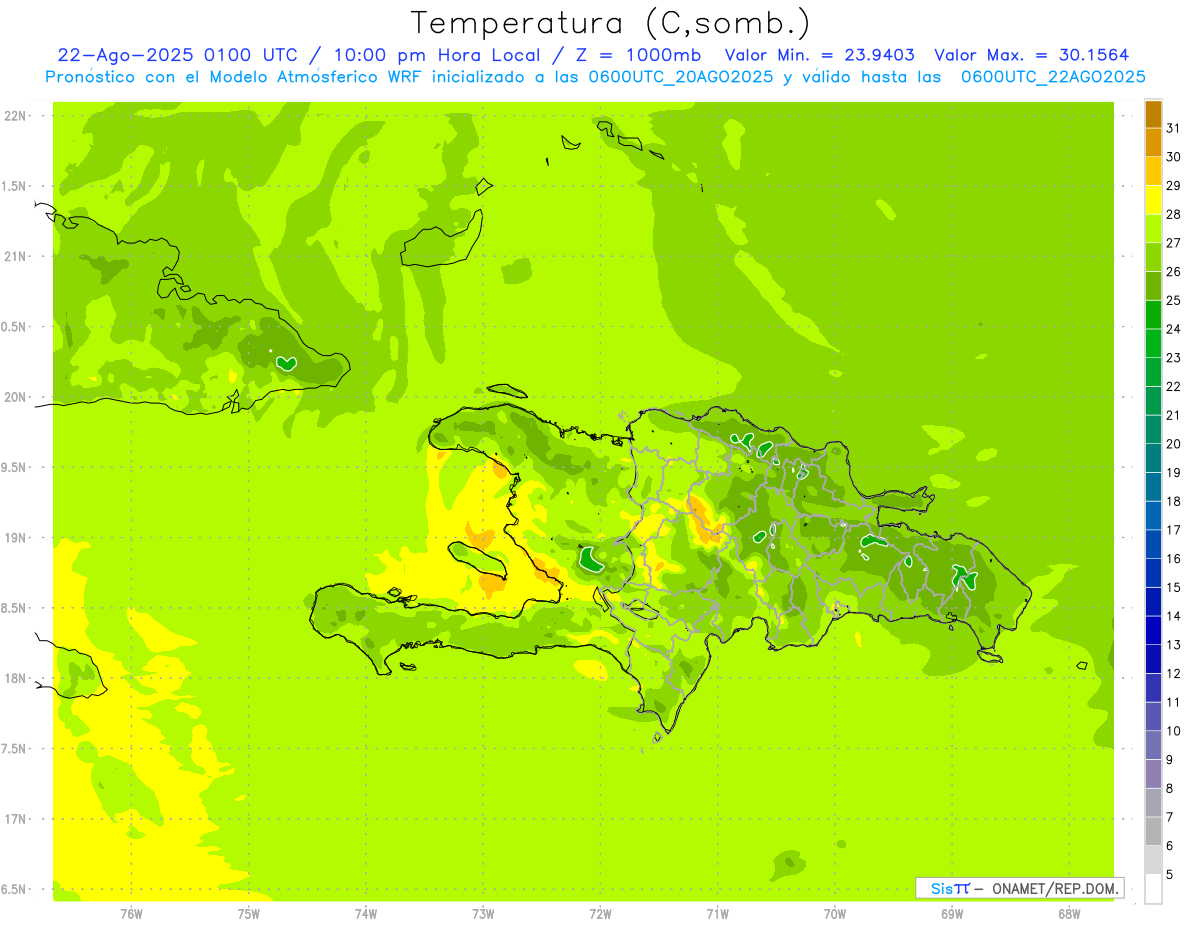The image size is (1200, 927).
Task: Click the 21N latitude axis label
Action: click(15, 256)
